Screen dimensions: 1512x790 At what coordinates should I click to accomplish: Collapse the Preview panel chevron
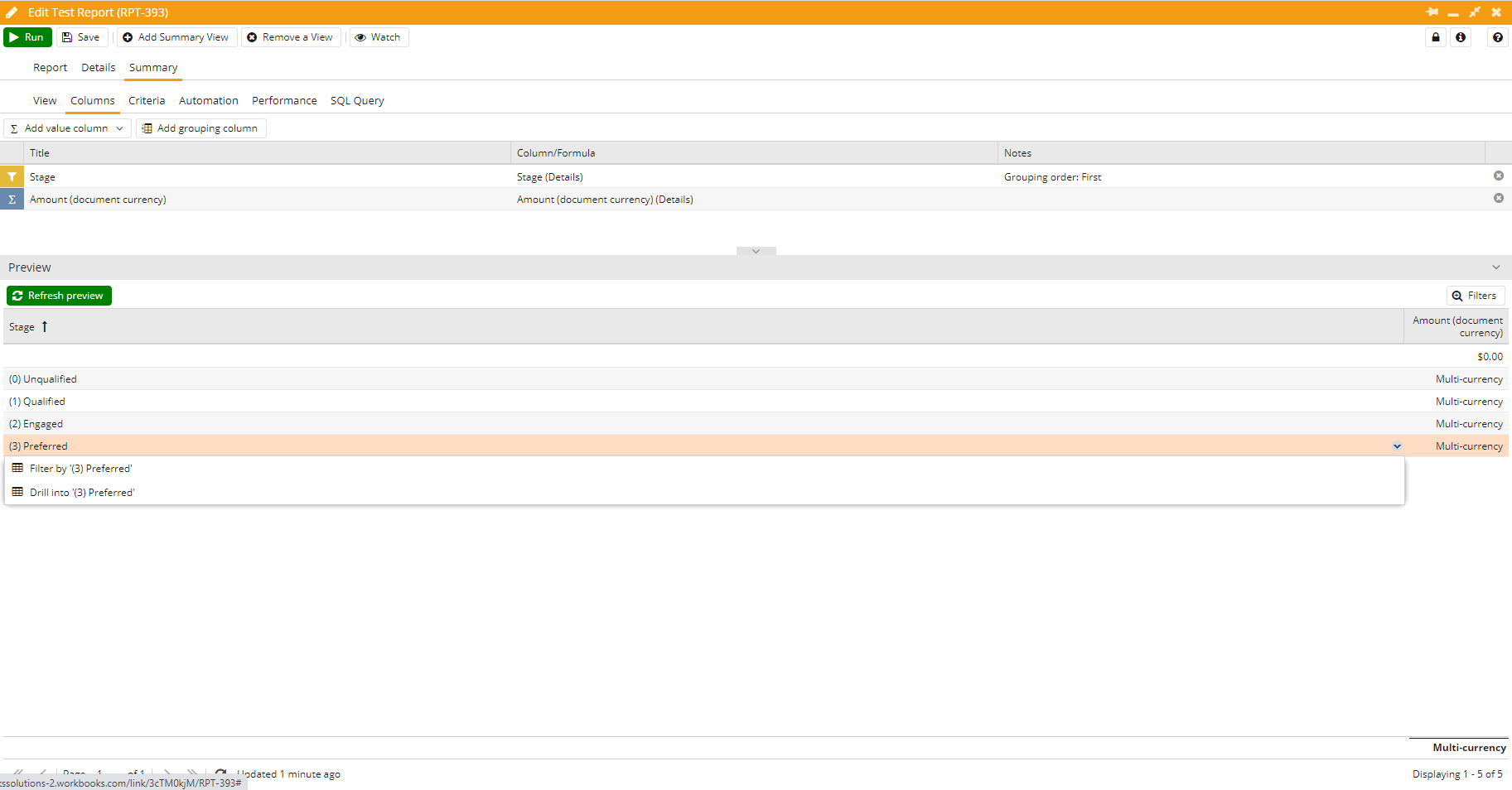[1495, 267]
